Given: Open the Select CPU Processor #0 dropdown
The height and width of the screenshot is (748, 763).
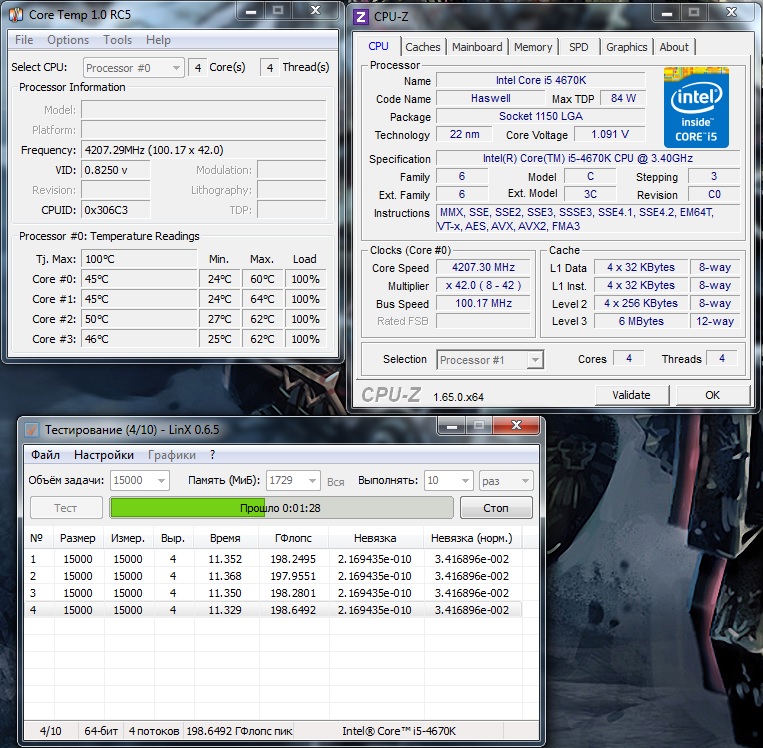Looking at the screenshot, I should coord(175,68).
